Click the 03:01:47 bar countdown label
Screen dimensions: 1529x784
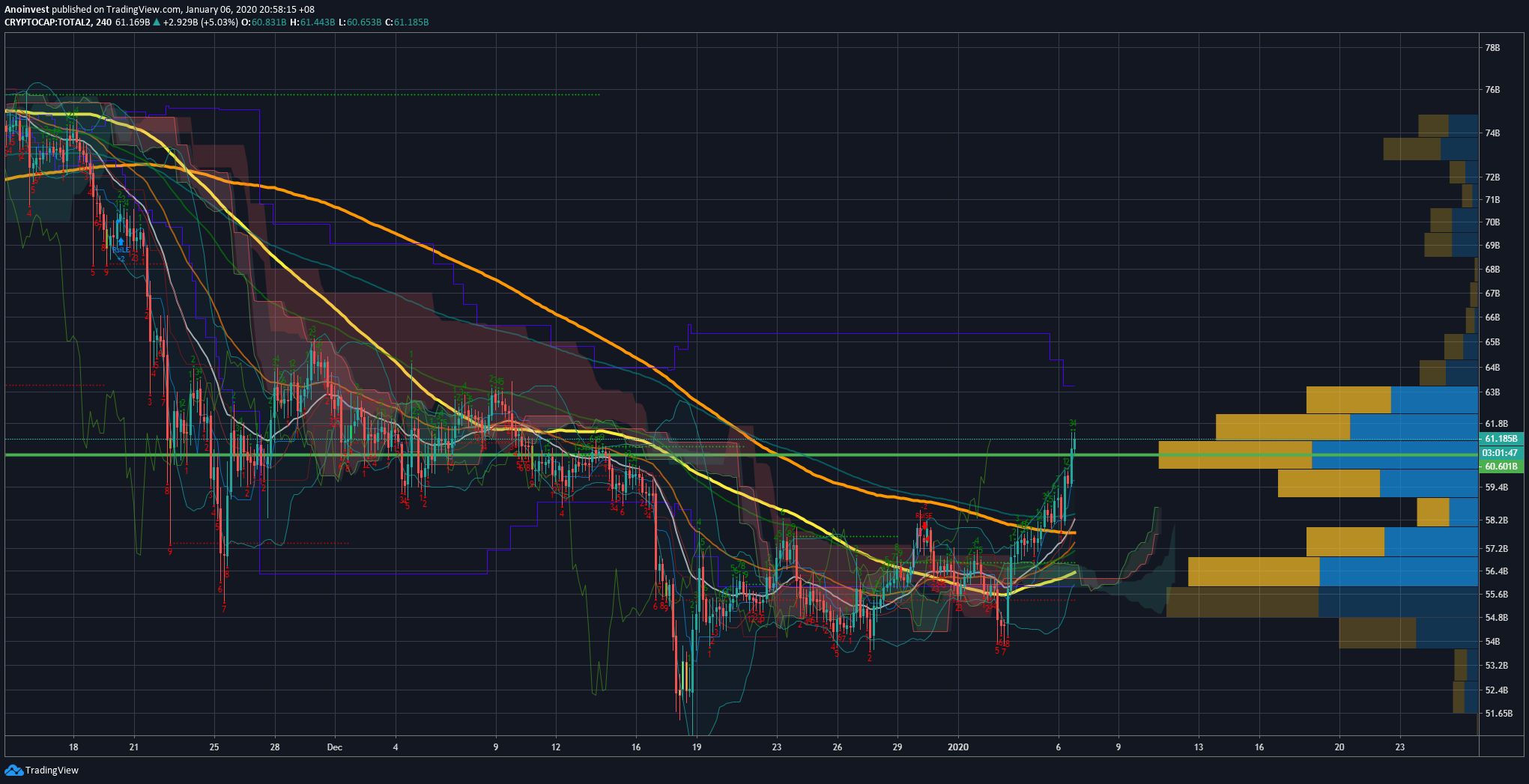pyautogui.click(x=1501, y=453)
